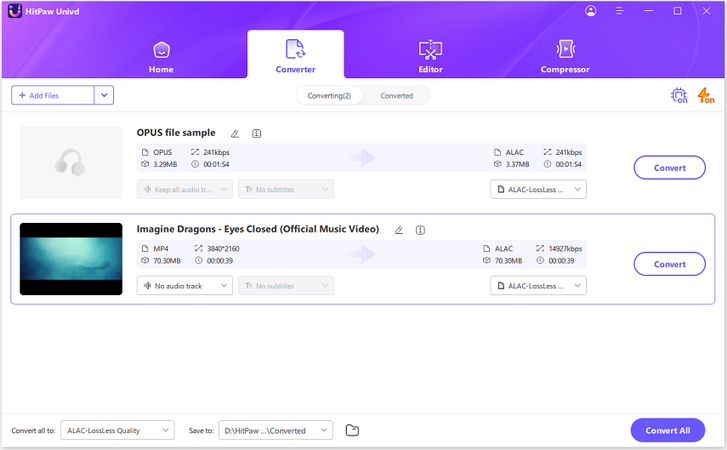Image resolution: width=727 pixels, height=450 pixels.
Task: View media info for Imagine Dragons video
Action: [x=420, y=230]
